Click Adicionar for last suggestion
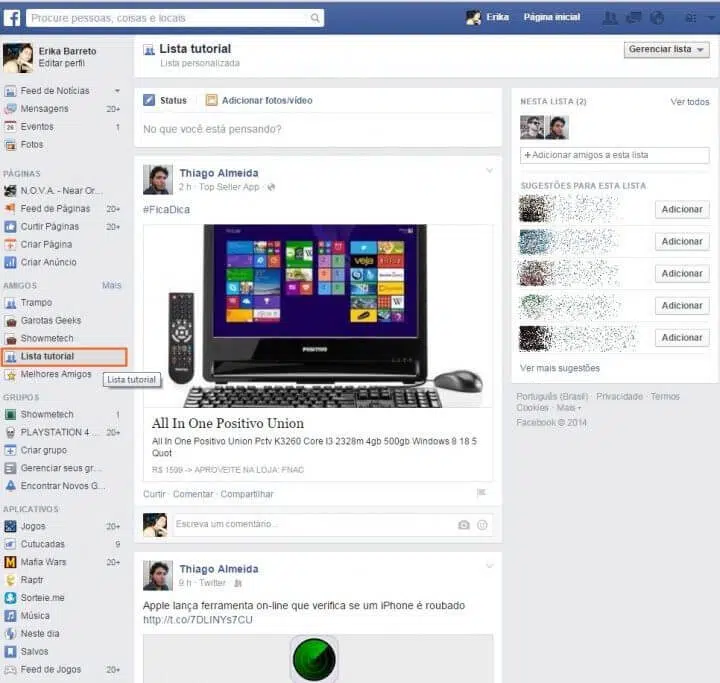Viewport: 720px width, 683px height. (682, 337)
